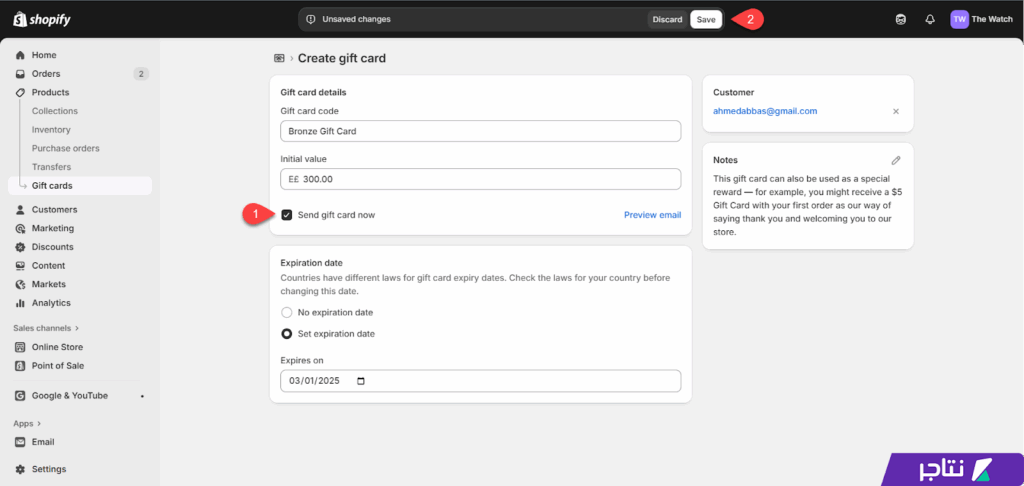Select Set expiration date option
This screenshot has height=486, width=1024.
tap(287, 334)
